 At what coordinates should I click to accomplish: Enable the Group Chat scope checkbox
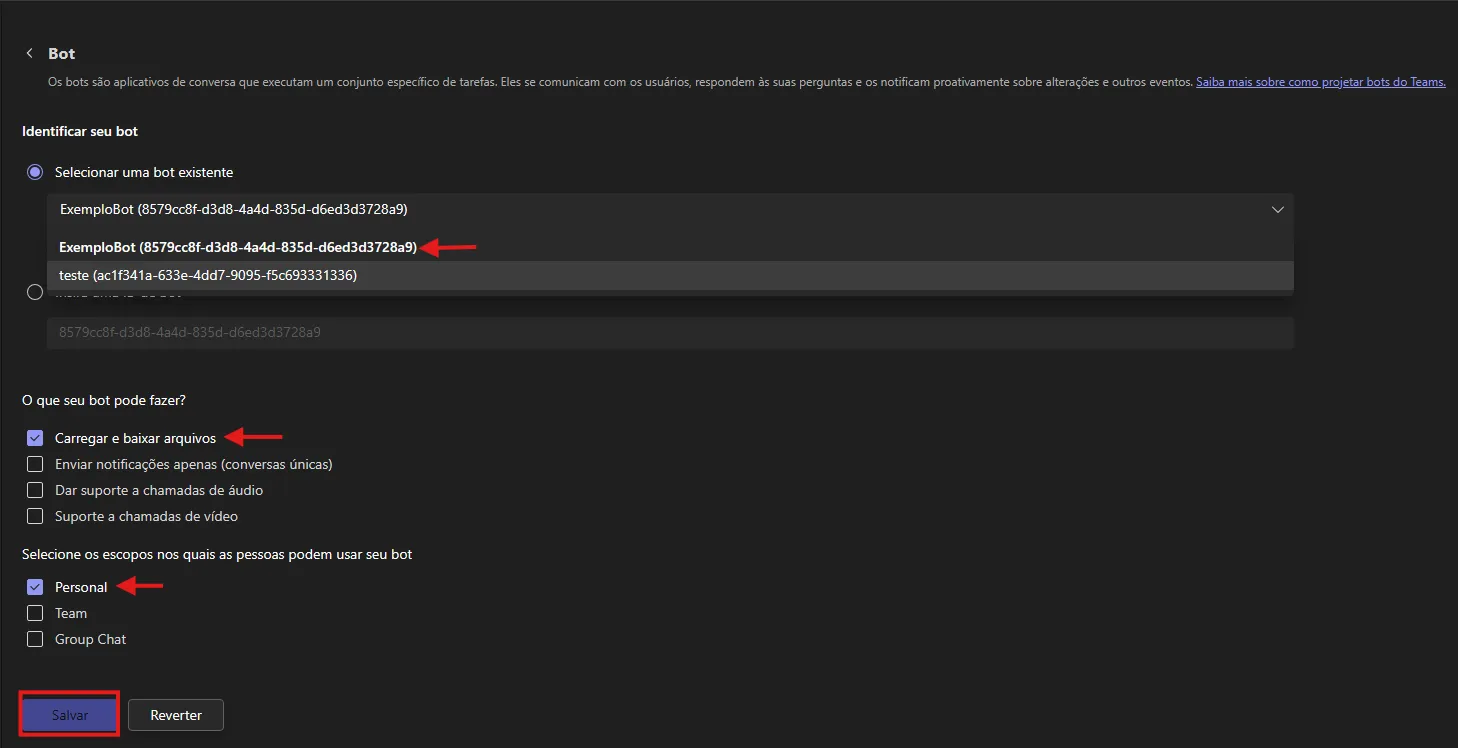[35, 639]
